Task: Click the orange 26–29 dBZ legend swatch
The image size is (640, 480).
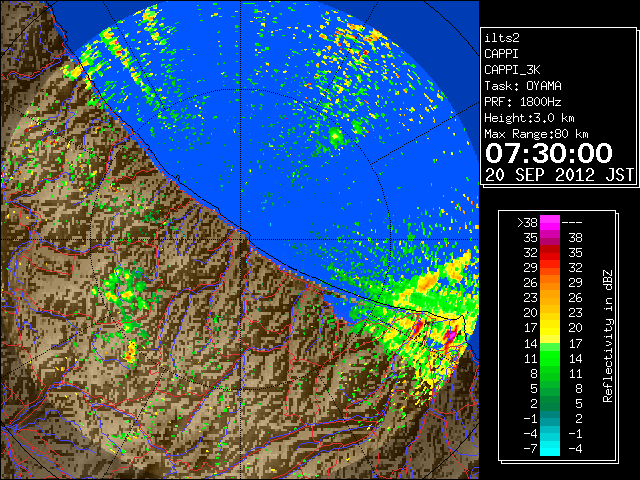Action: pos(550,282)
